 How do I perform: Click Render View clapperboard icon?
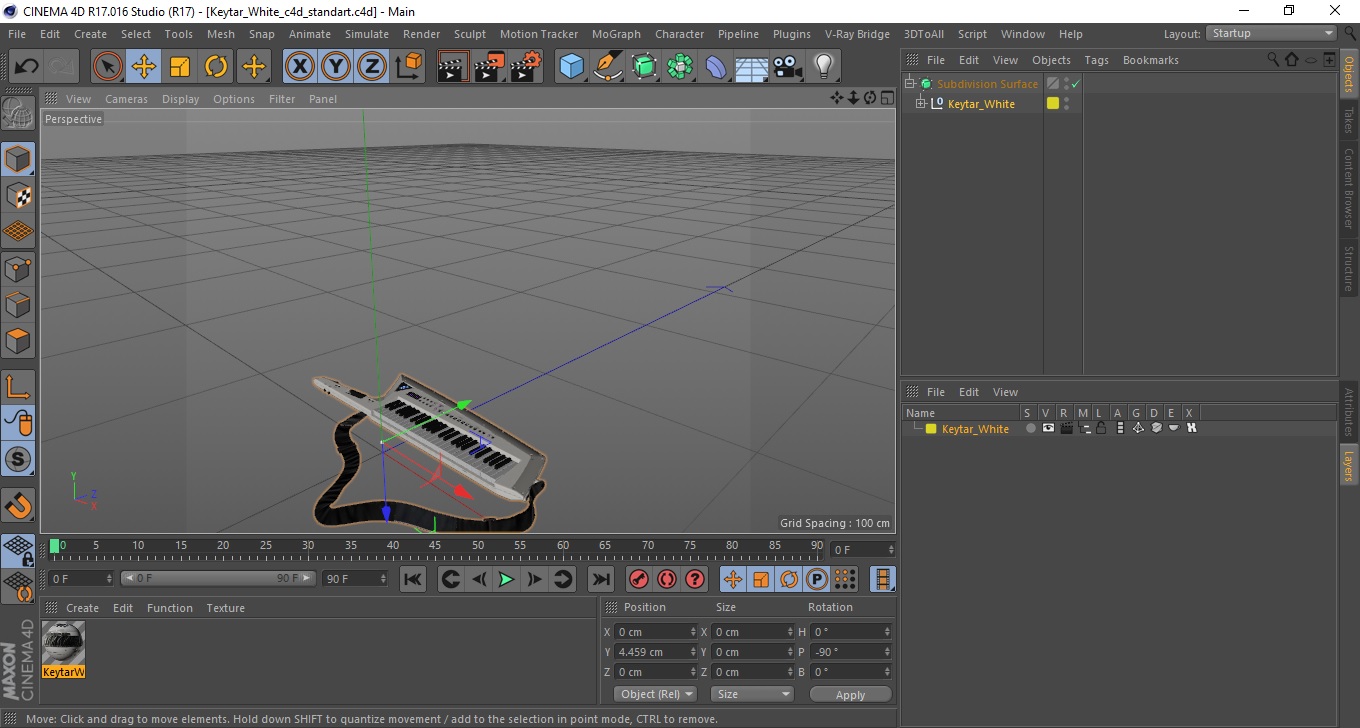[x=454, y=67]
